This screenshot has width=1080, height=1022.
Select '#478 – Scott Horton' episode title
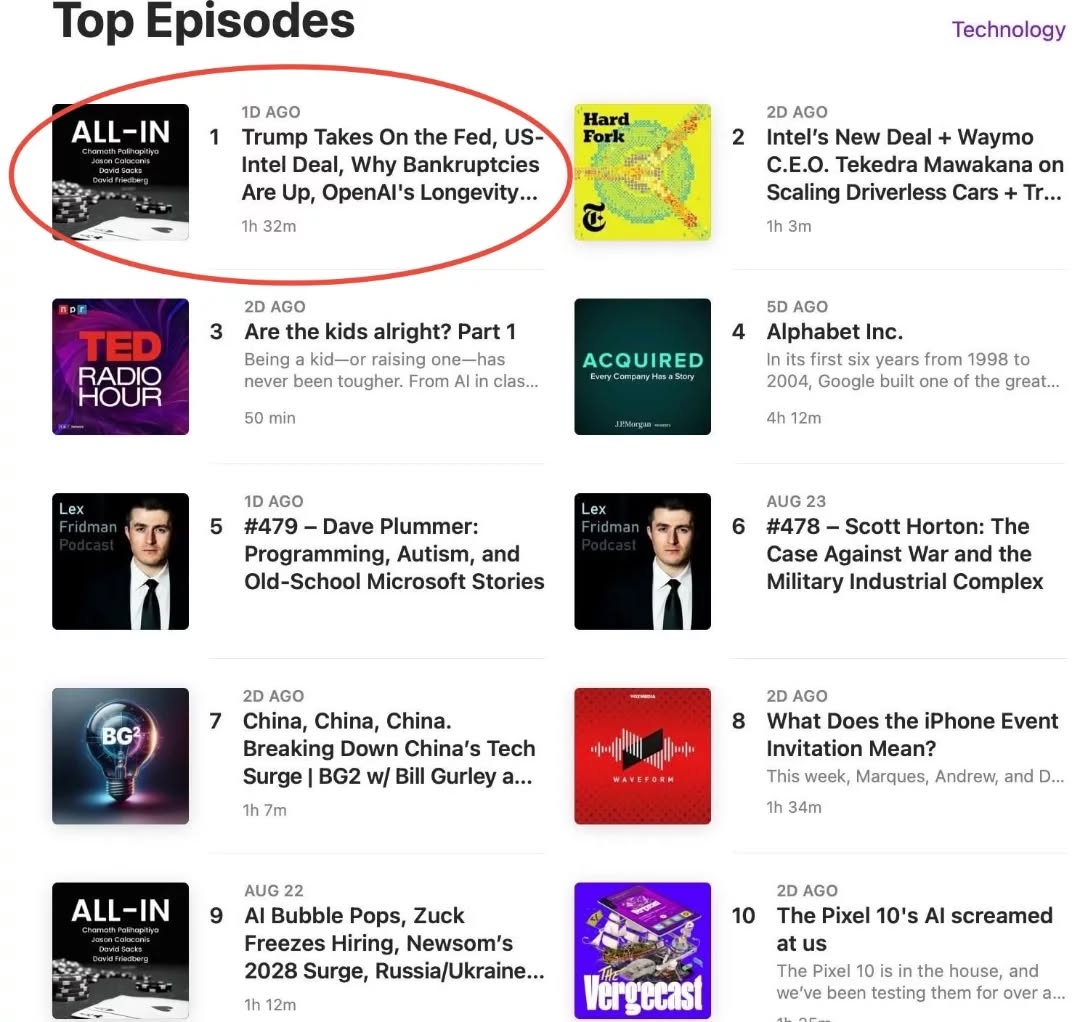[905, 554]
